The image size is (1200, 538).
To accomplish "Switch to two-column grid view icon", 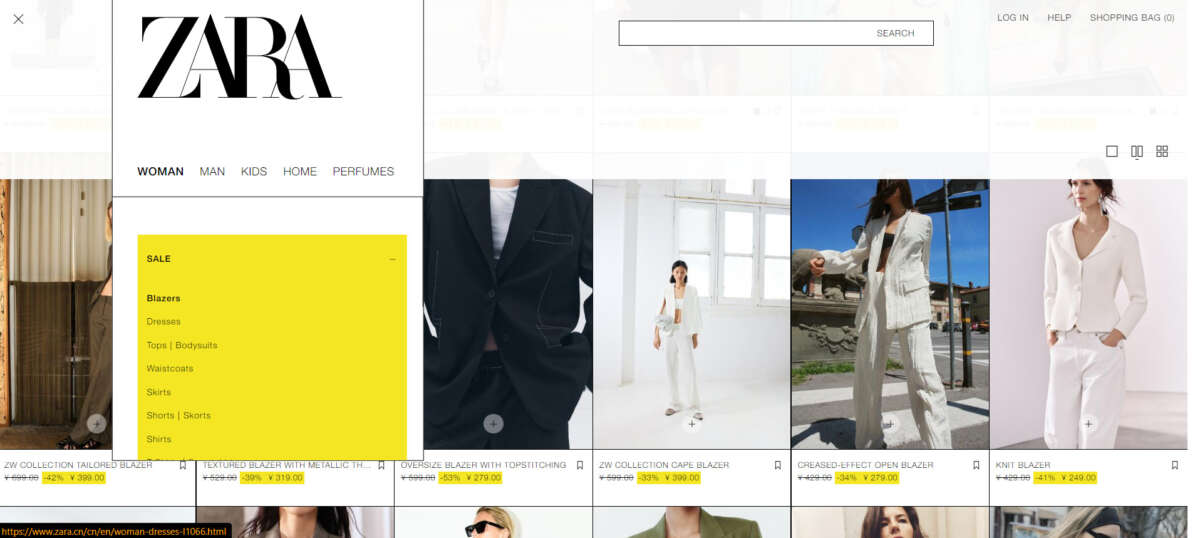I will pos(1137,151).
